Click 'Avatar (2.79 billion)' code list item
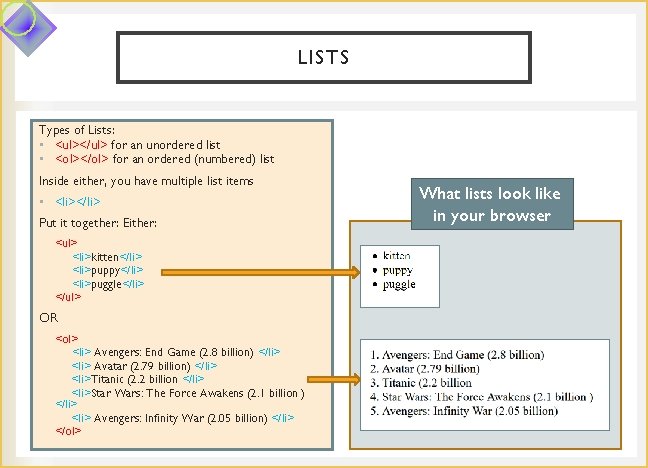 144,366
